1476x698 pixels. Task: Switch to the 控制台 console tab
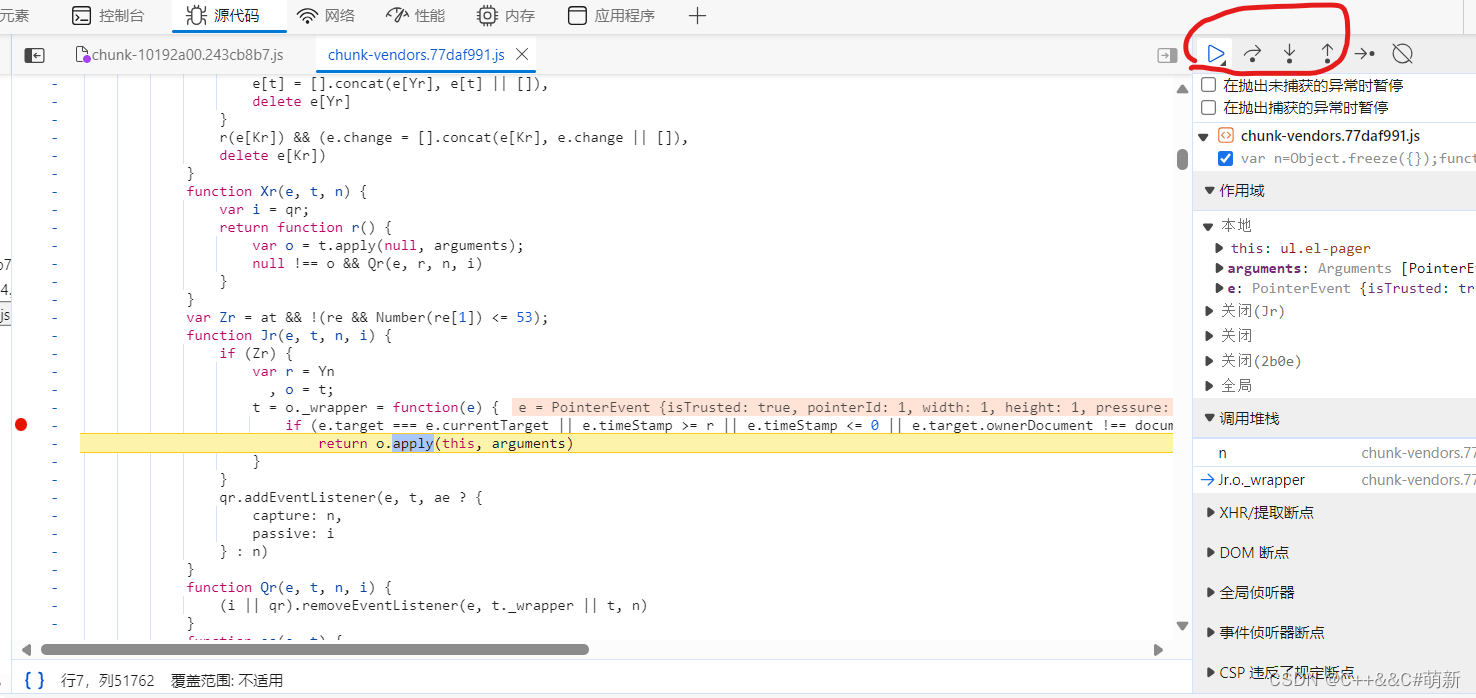click(108, 16)
